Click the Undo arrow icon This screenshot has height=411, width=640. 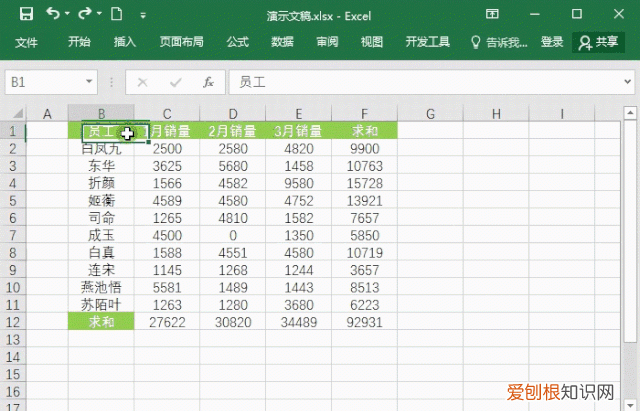click(53, 14)
